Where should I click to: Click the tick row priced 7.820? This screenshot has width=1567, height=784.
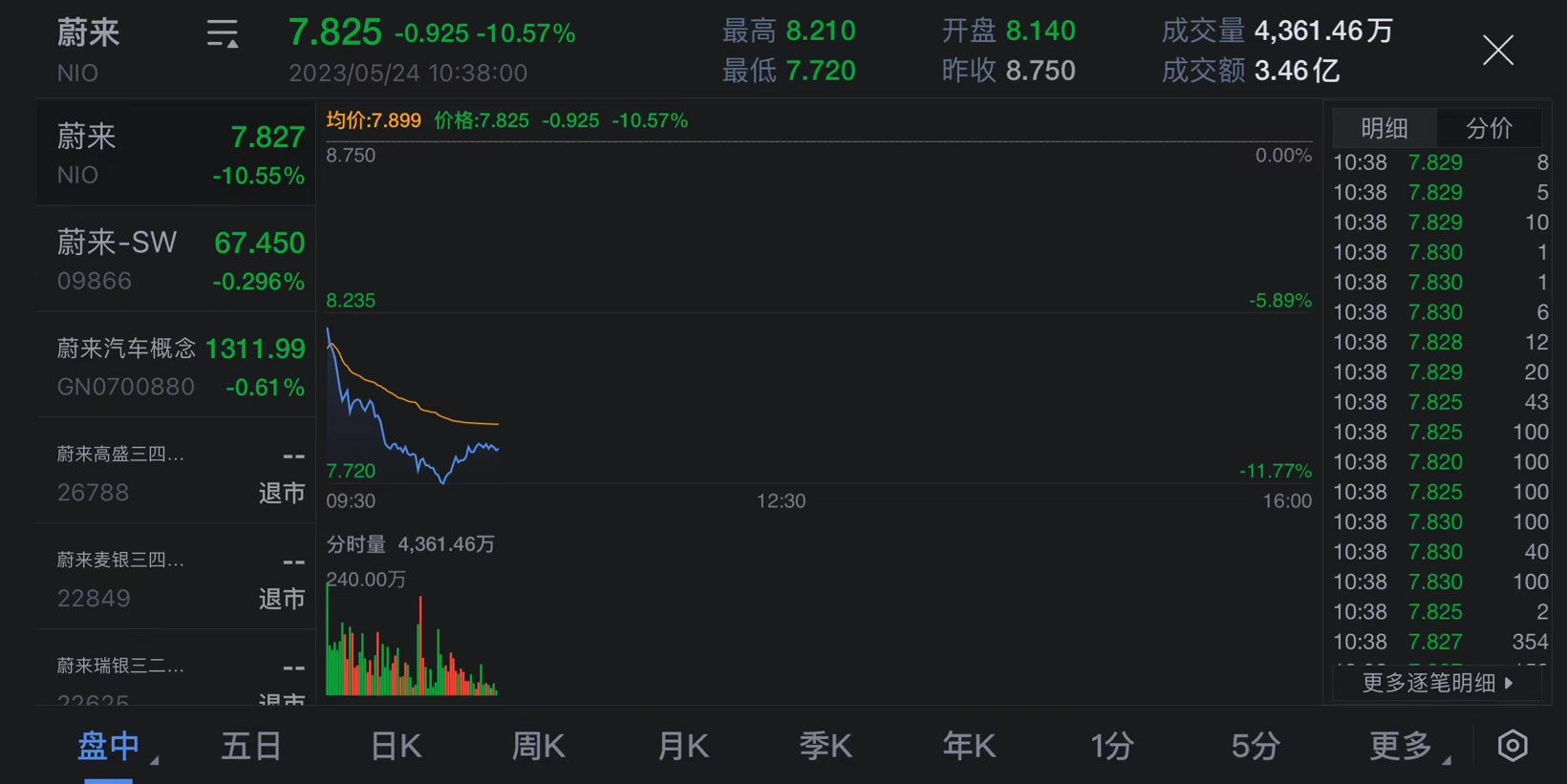[x=1441, y=462]
